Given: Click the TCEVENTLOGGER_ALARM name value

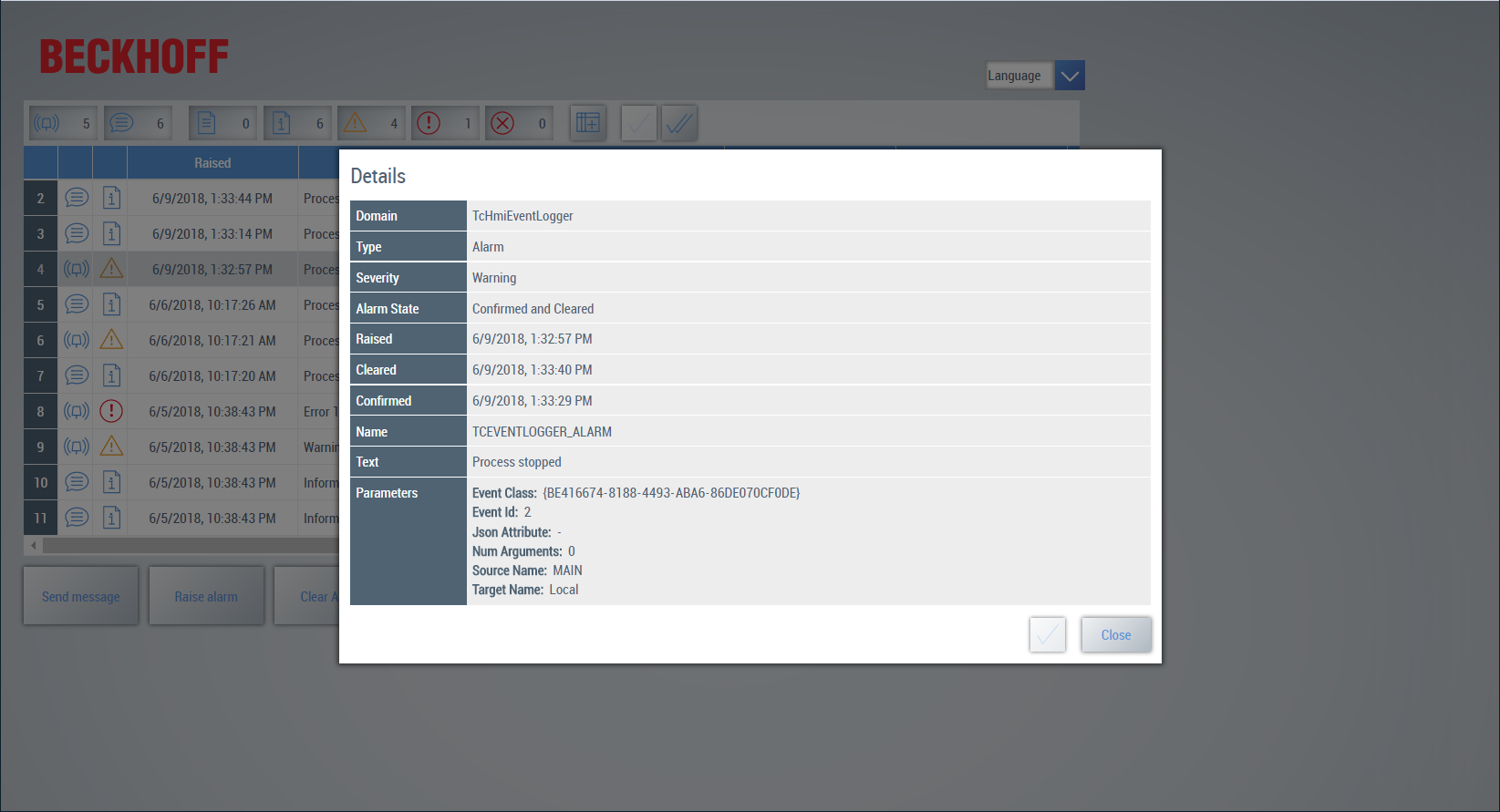Looking at the screenshot, I should click(x=542, y=432).
